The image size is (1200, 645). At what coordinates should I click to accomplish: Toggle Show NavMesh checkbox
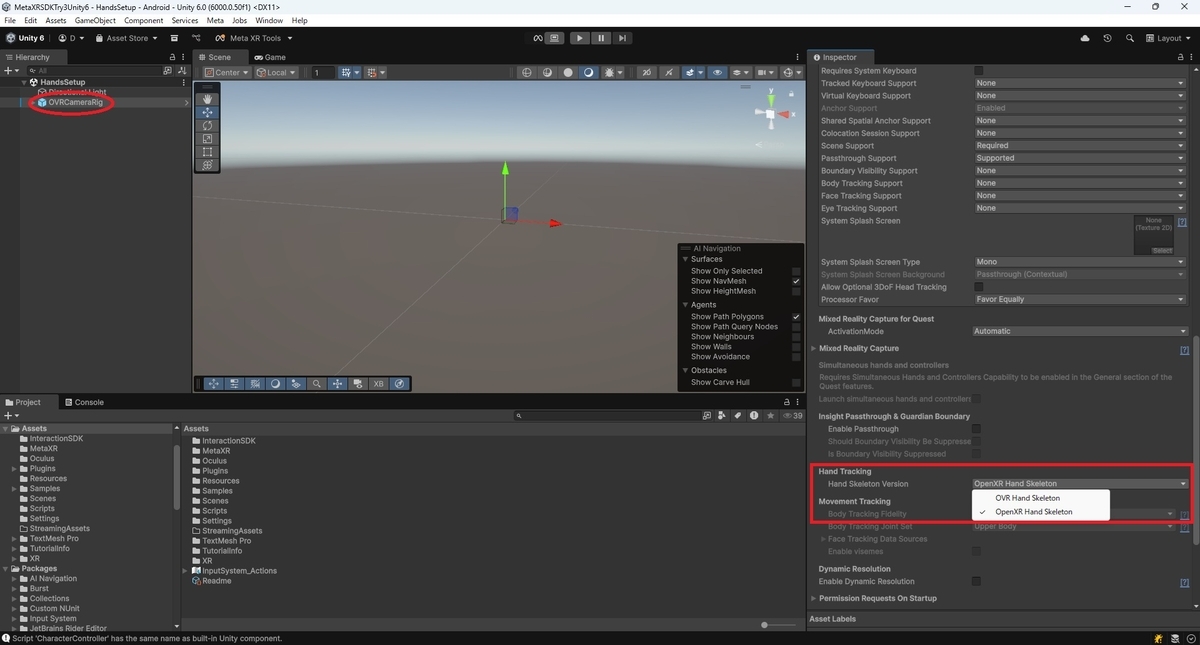(796, 281)
